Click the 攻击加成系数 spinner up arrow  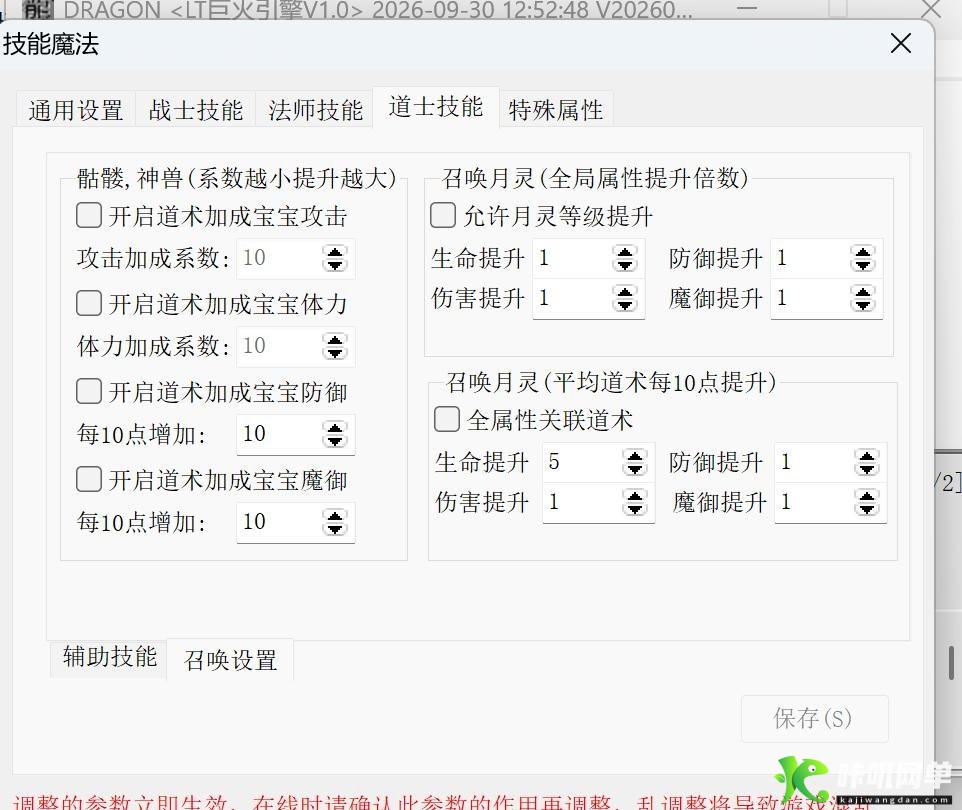[x=335, y=252]
